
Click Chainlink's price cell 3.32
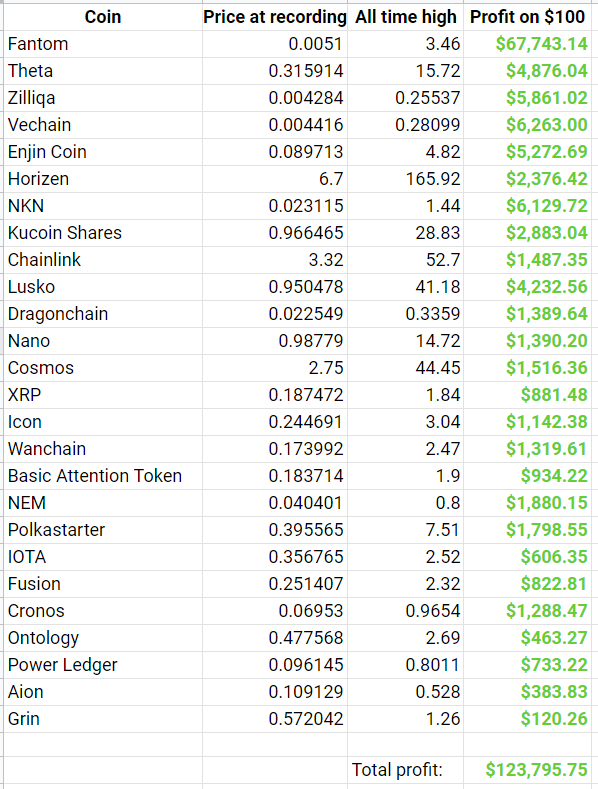click(x=275, y=260)
